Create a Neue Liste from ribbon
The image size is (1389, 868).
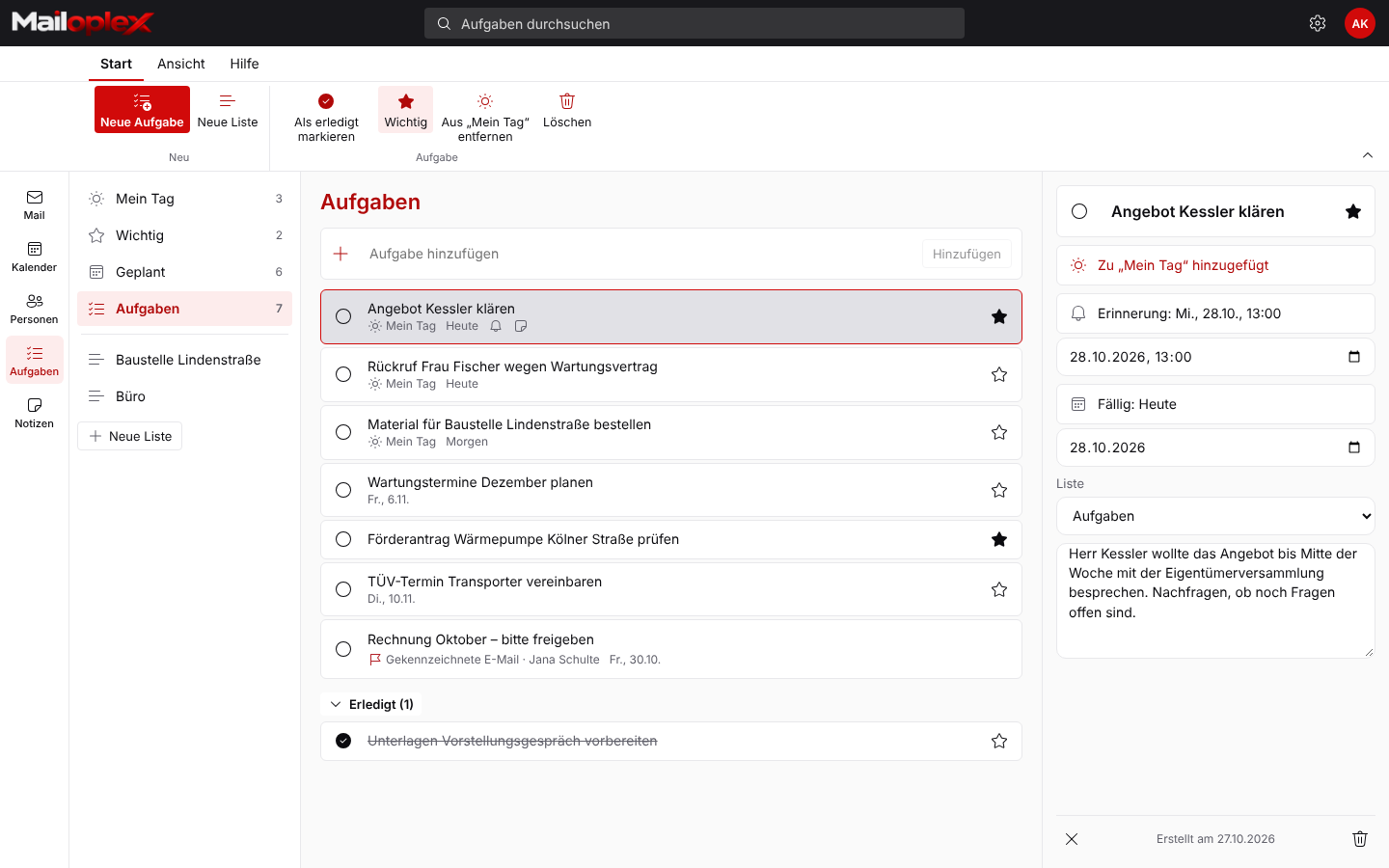coord(228,110)
